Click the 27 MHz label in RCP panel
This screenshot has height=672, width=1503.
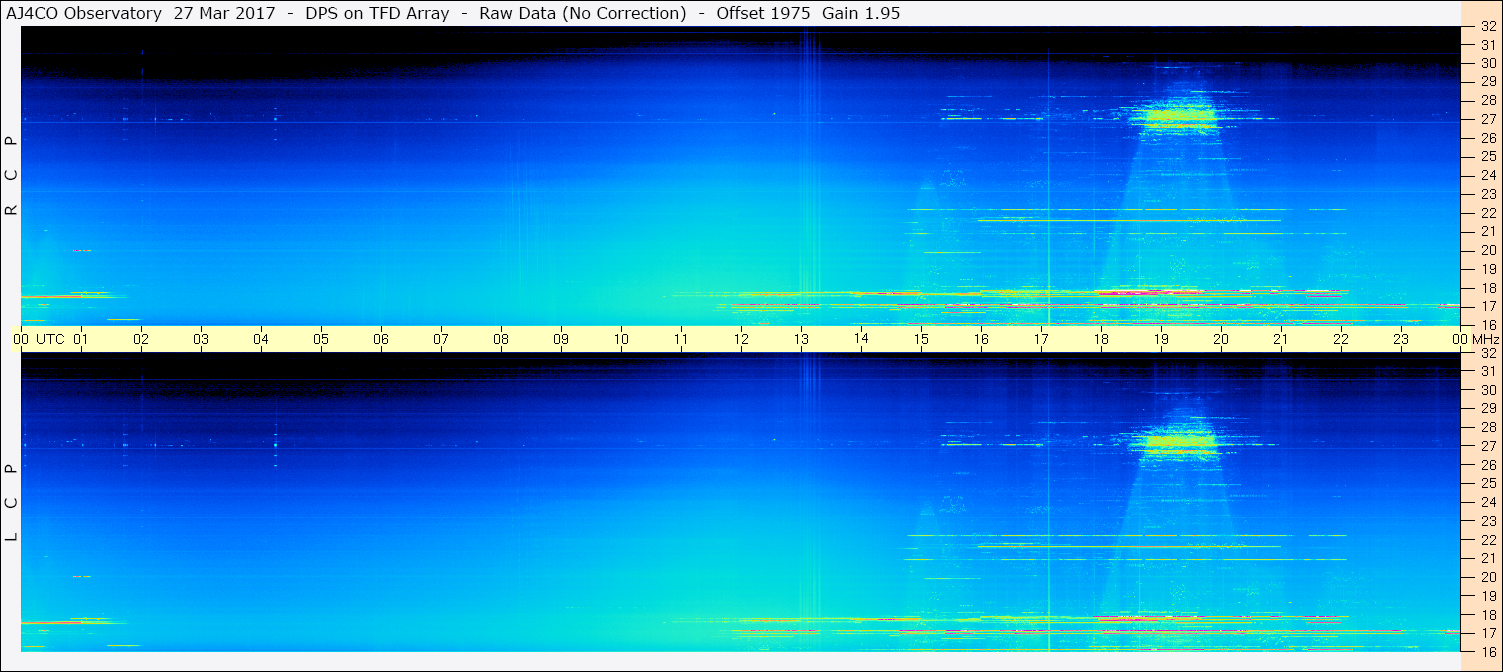(x=1487, y=119)
